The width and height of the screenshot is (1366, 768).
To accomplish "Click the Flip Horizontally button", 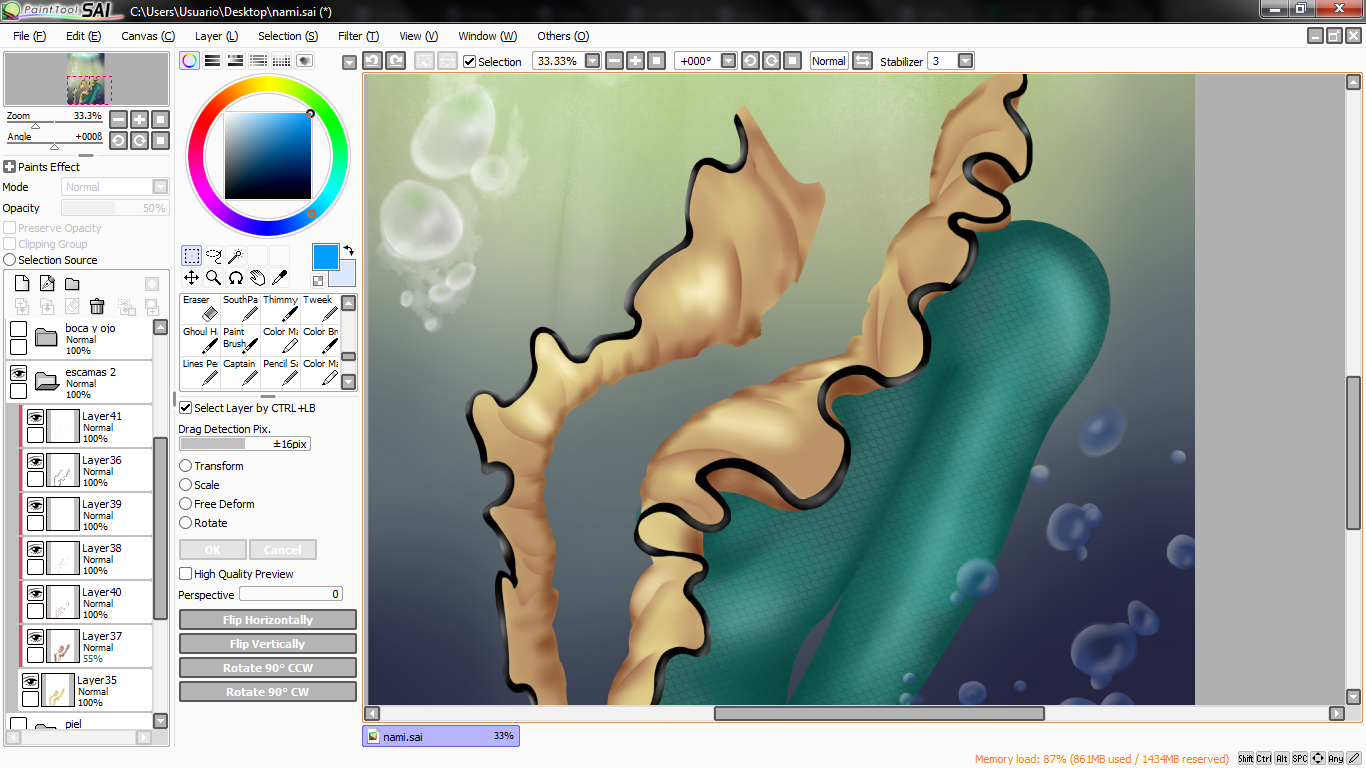I will pos(268,620).
